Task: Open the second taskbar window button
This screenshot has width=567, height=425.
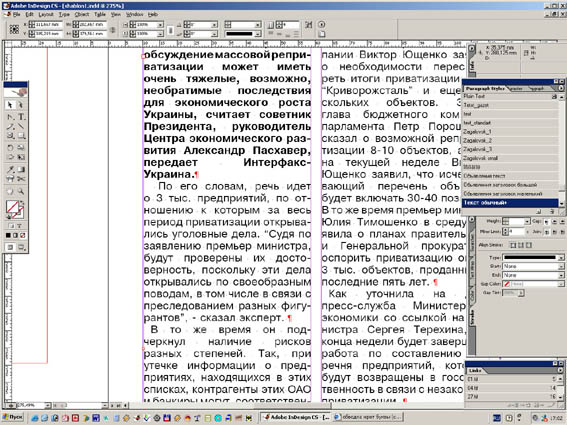Action: [367, 417]
